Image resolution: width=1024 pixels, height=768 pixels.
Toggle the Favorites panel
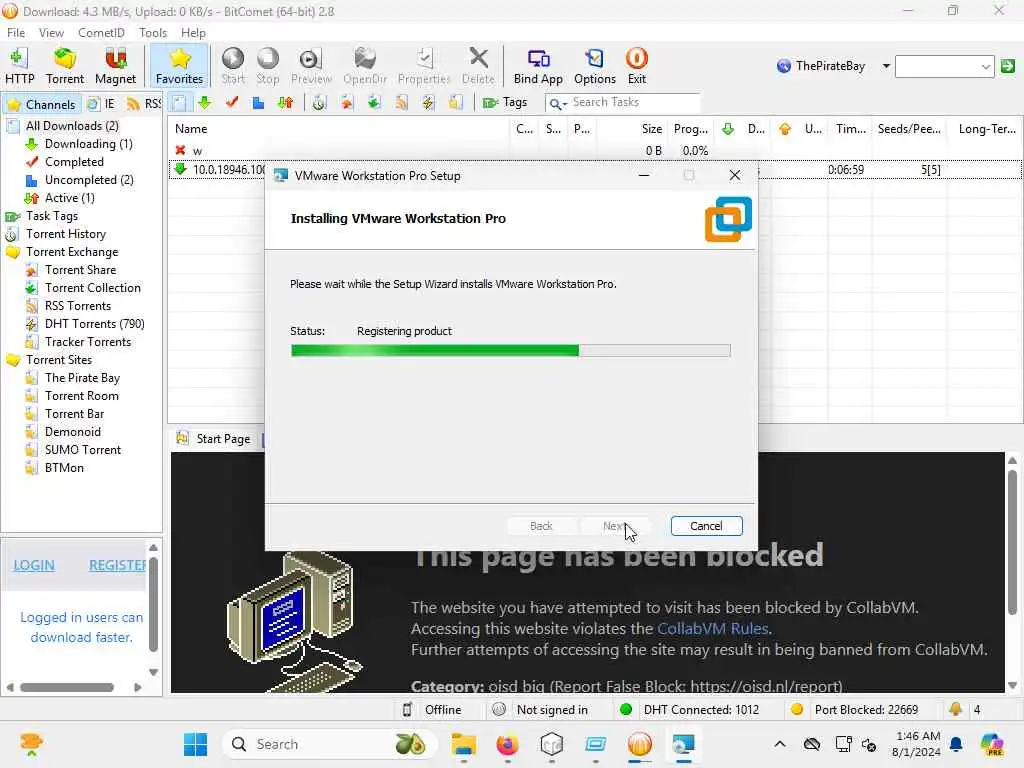point(179,66)
